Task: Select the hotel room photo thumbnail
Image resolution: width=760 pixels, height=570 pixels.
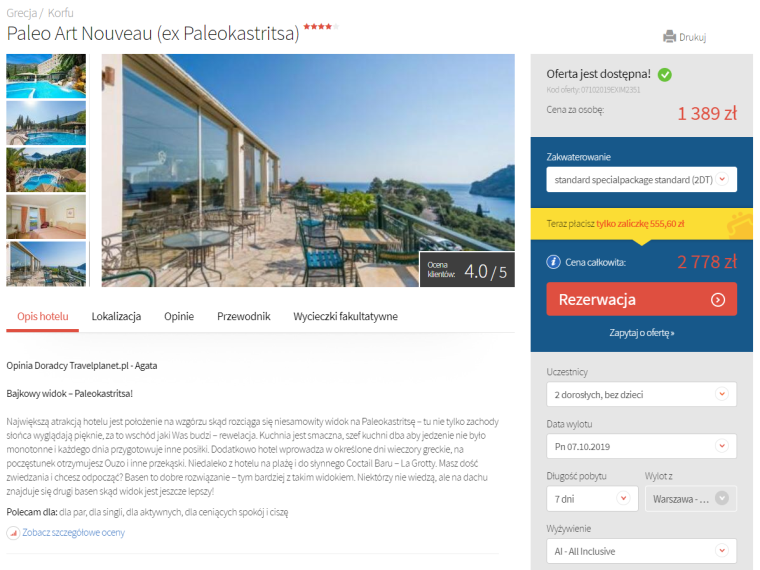Action: pyautogui.click(x=46, y=217)
